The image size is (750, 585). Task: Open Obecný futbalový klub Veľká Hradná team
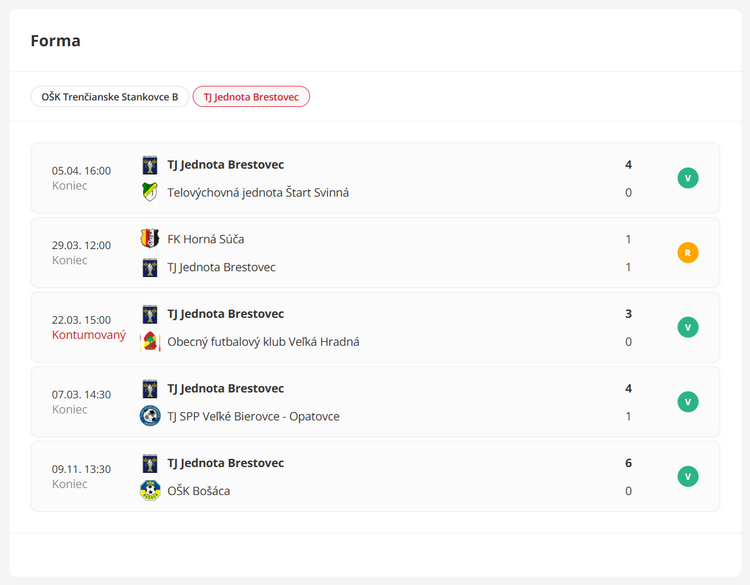pos(263,342)
